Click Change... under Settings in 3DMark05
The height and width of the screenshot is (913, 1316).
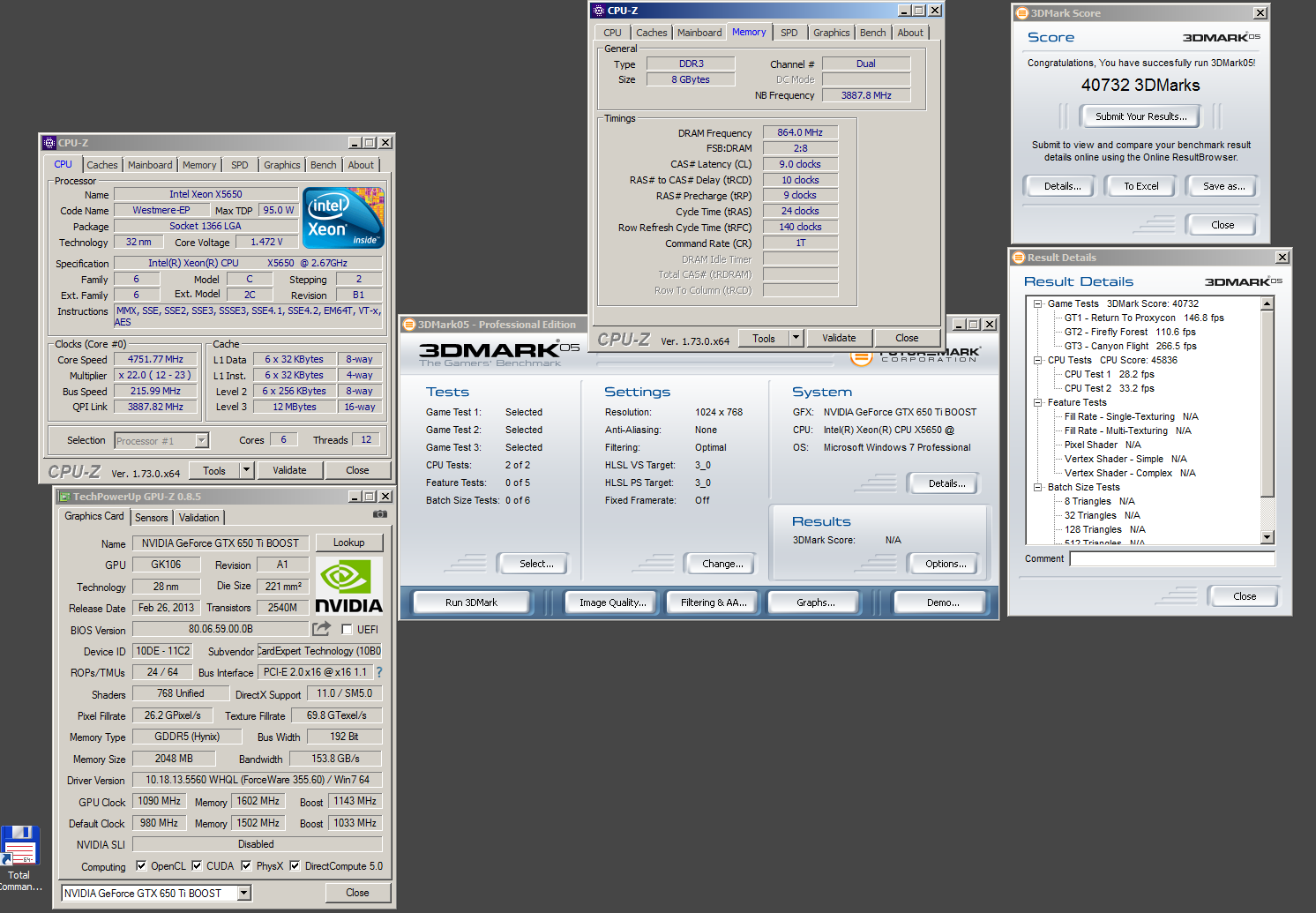coord(722,564)
